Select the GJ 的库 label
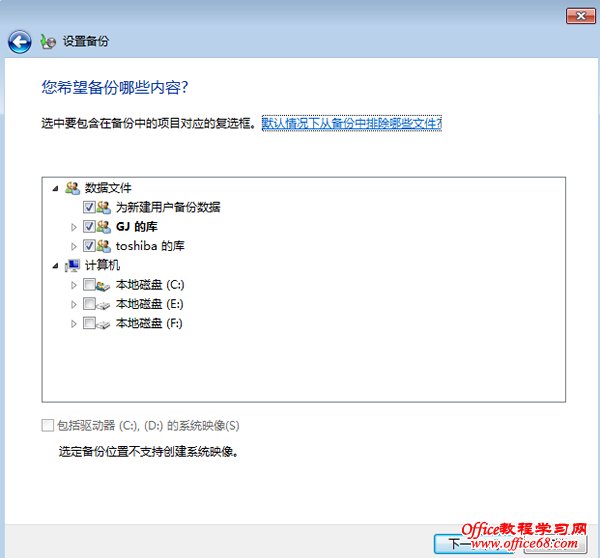600x558 pixels. tap(137, 227)
